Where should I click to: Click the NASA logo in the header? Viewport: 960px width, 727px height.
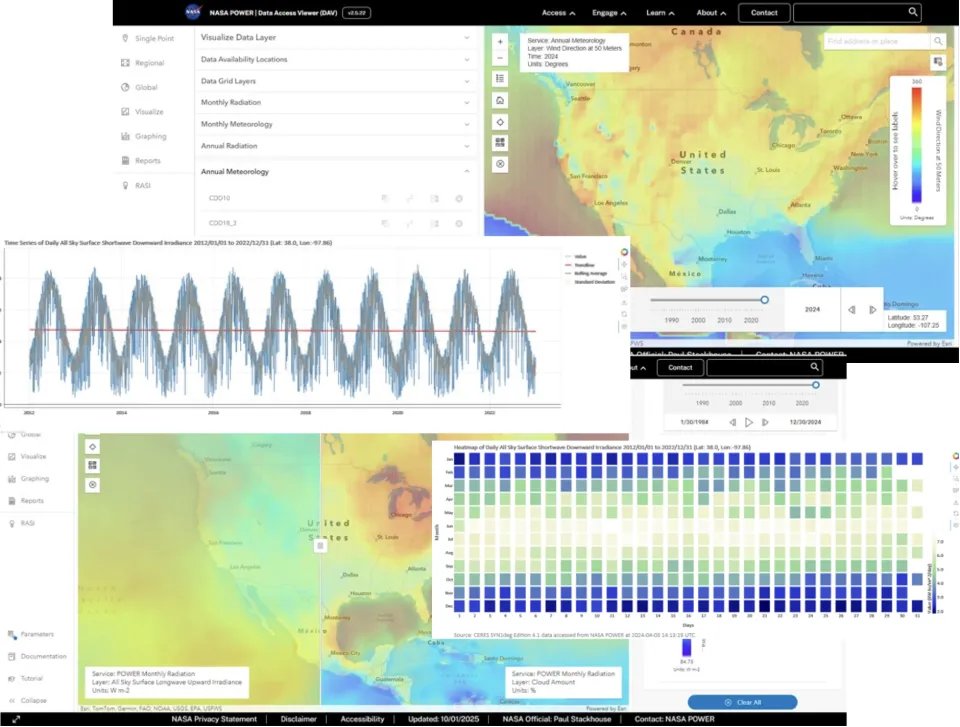193,12
